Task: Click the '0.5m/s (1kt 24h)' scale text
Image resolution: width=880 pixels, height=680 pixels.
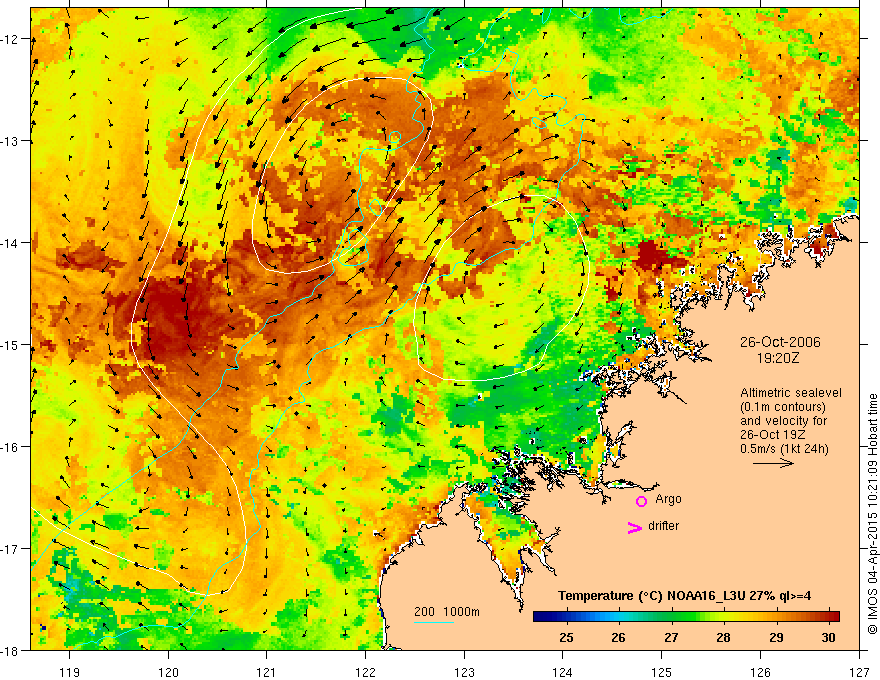Action: pos(784,449)
